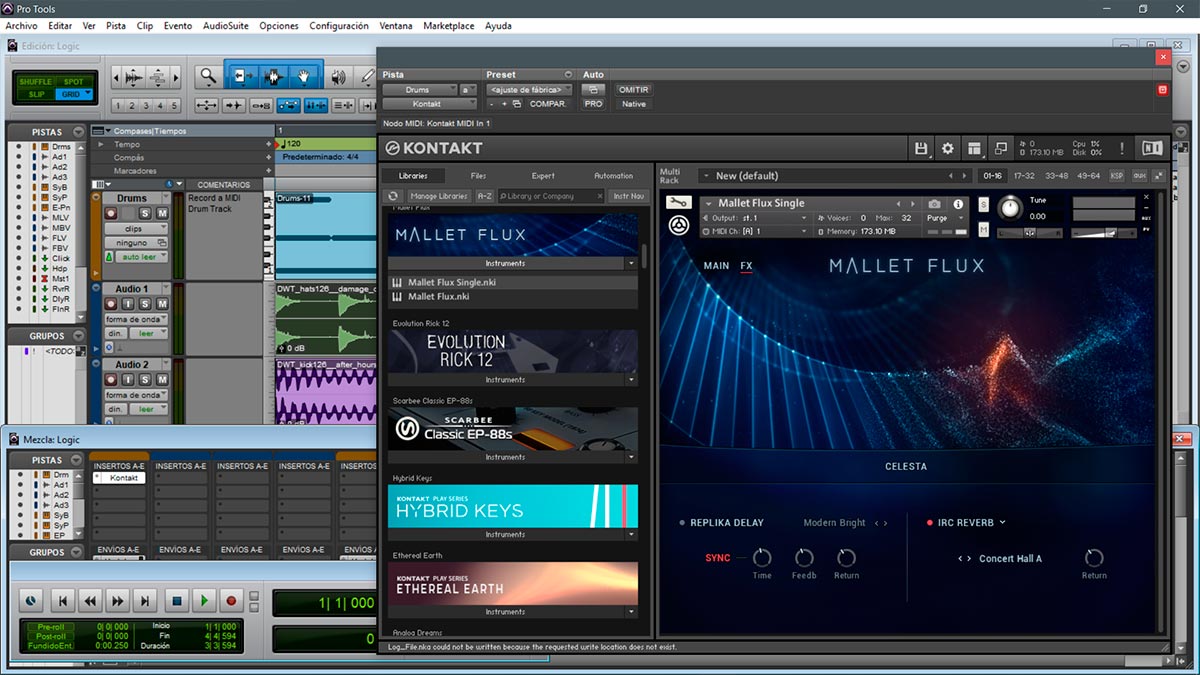Select the Scrubber speaker tool

pos(338,76)
